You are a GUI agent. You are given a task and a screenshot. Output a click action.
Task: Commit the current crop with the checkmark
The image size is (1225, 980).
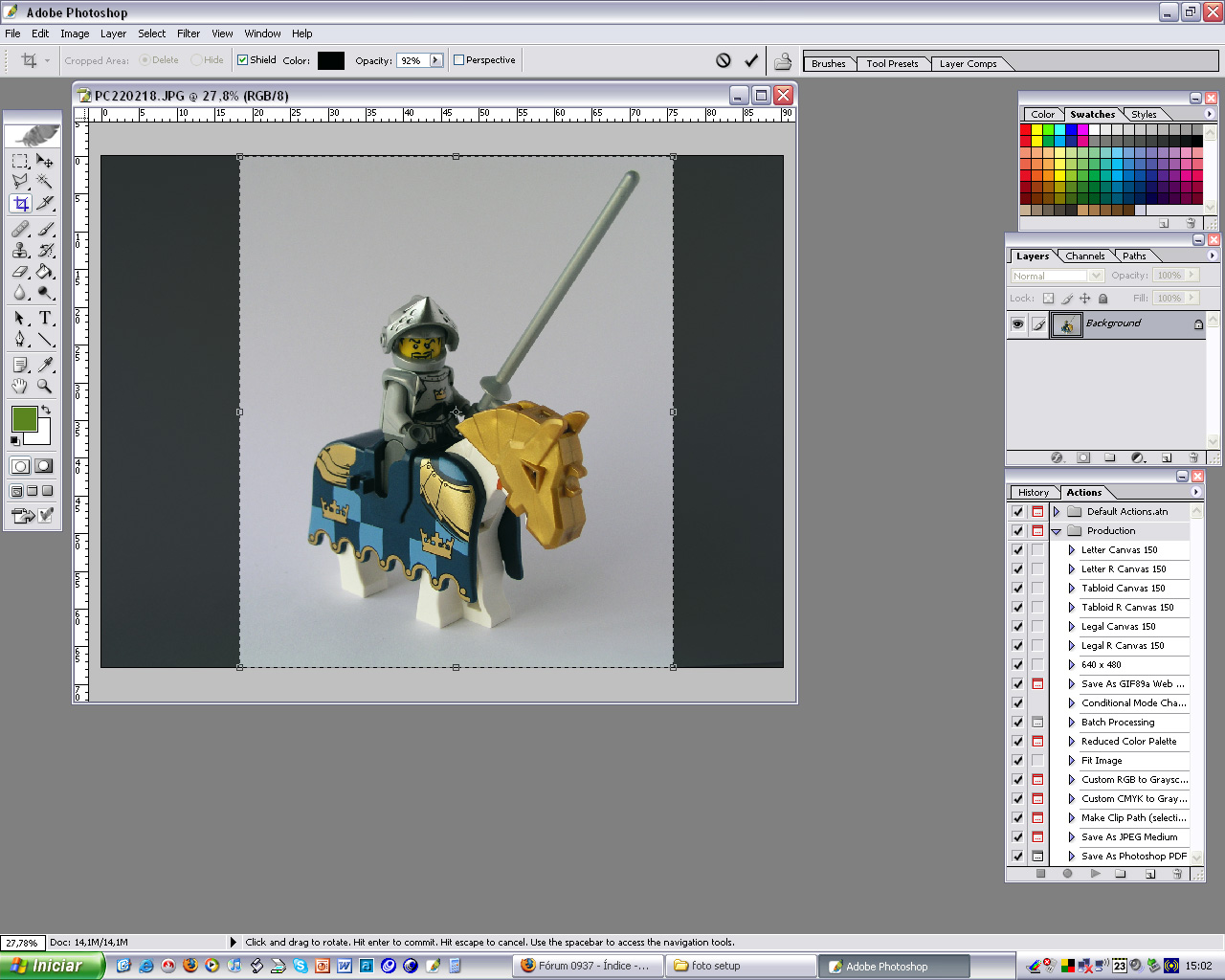pyautogui.click(x=751, y=60)
